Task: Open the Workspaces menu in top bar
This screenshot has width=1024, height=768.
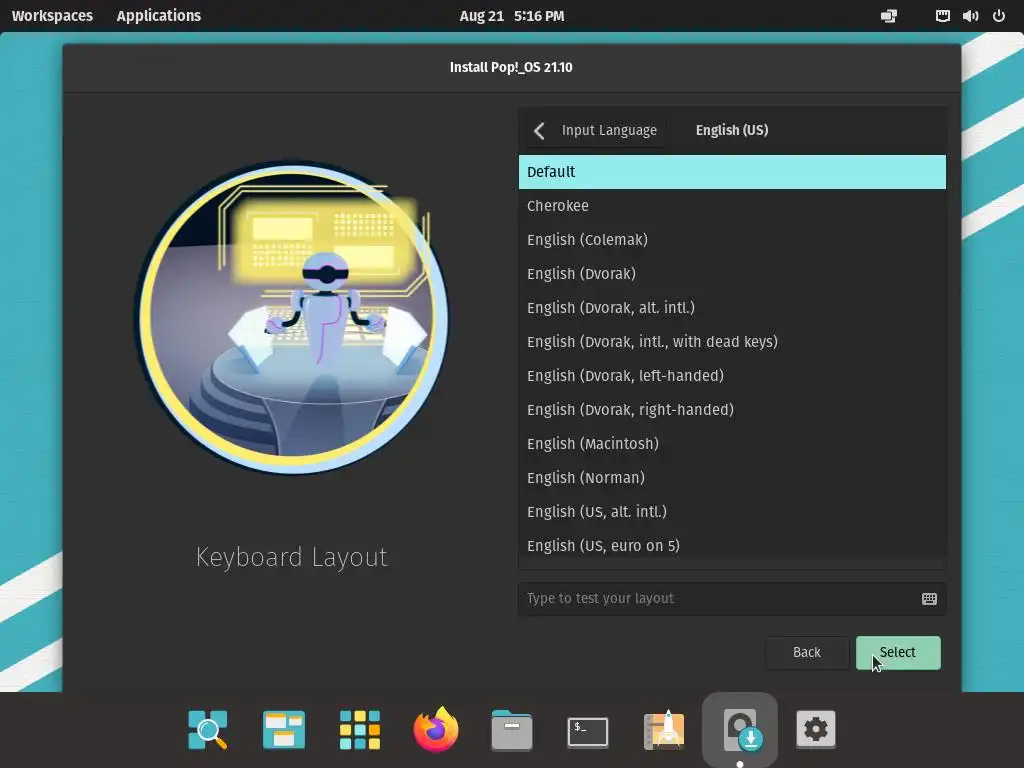Action: click(52, 16)
